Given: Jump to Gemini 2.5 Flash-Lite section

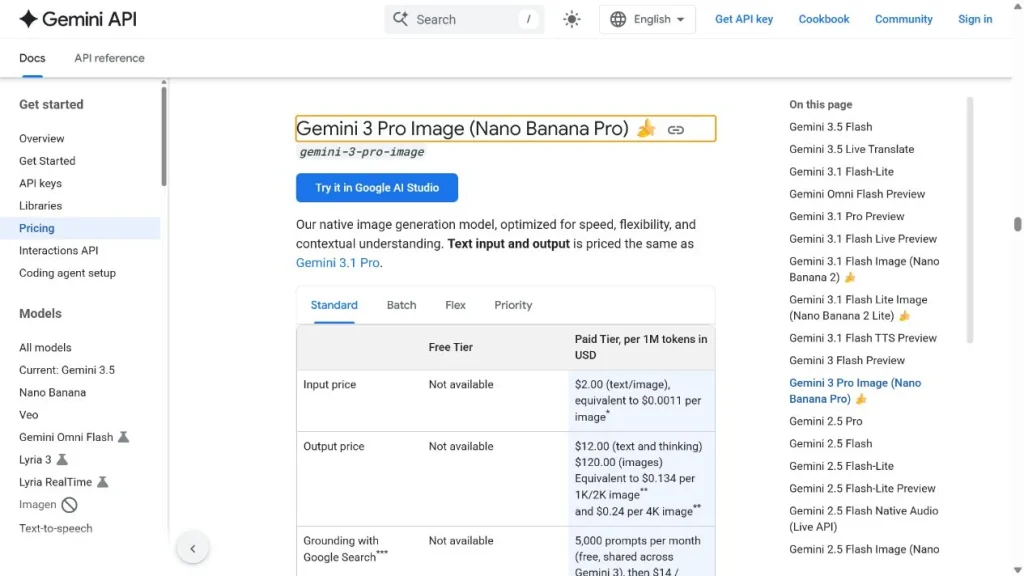Looking at the screenshot, I should point(841,466).
